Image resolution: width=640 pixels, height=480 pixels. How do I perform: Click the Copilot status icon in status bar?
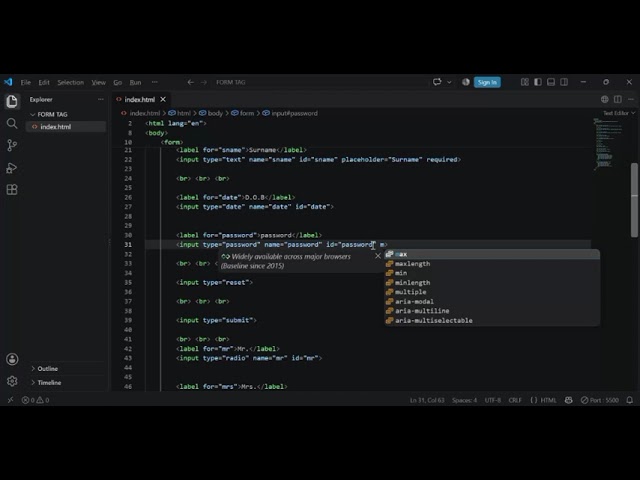point(569,400)
